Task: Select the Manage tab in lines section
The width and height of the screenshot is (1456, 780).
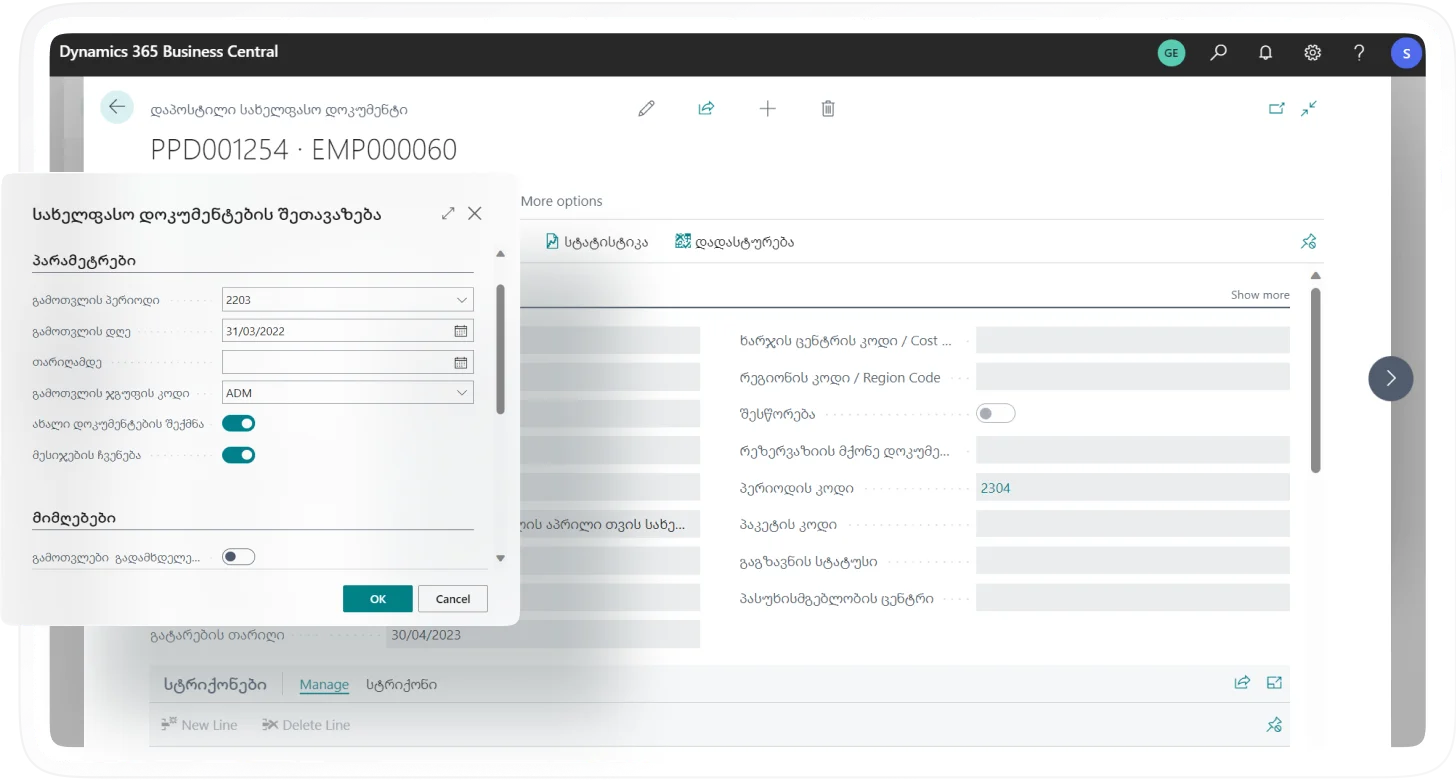Action: click(x=324, y=685)
